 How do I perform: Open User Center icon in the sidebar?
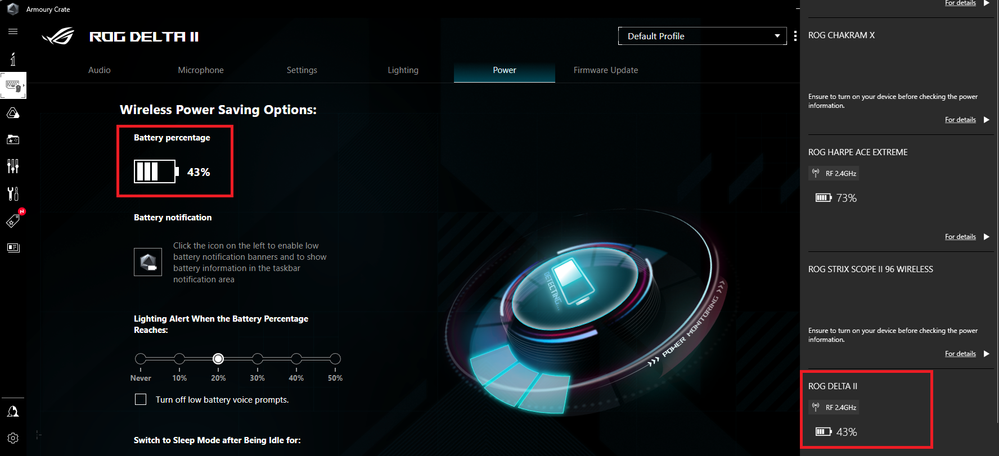point(13,411)
